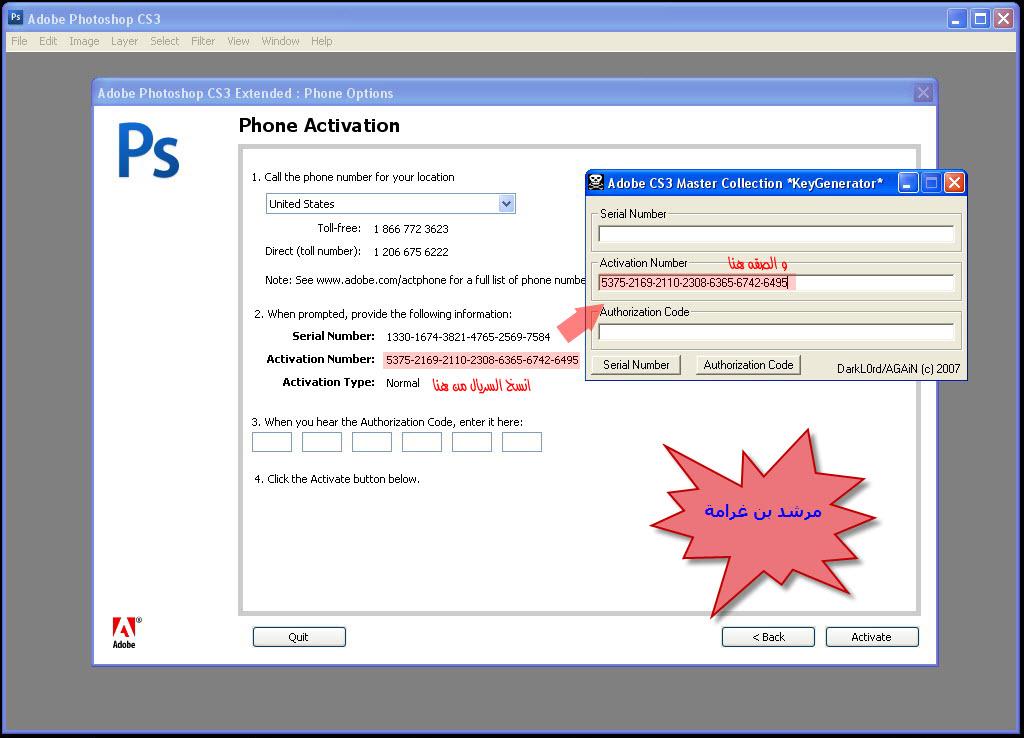Image resolution: width=1024 pixels, height=738 pixels.
Task: Focus the KeyGenerator Activation Number field
Action: click(776, 283)
